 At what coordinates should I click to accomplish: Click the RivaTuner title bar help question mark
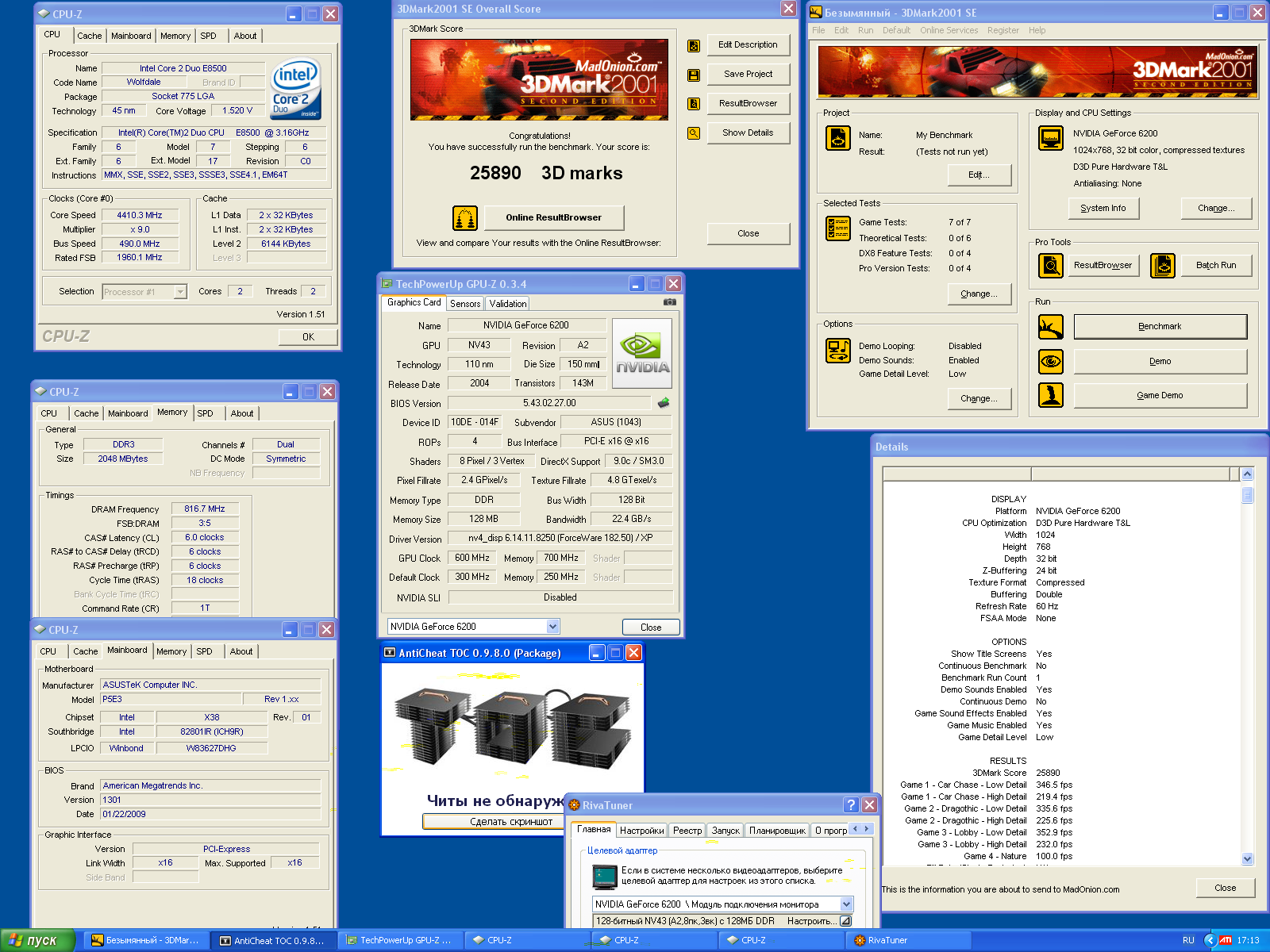coord(851,804)
